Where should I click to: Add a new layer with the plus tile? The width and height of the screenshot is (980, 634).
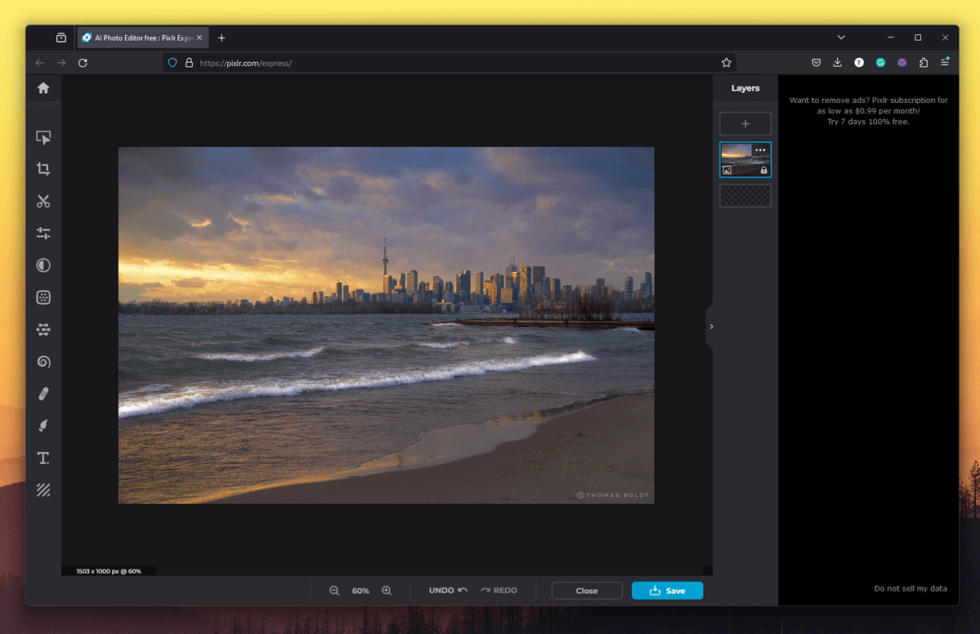[745, 123]
